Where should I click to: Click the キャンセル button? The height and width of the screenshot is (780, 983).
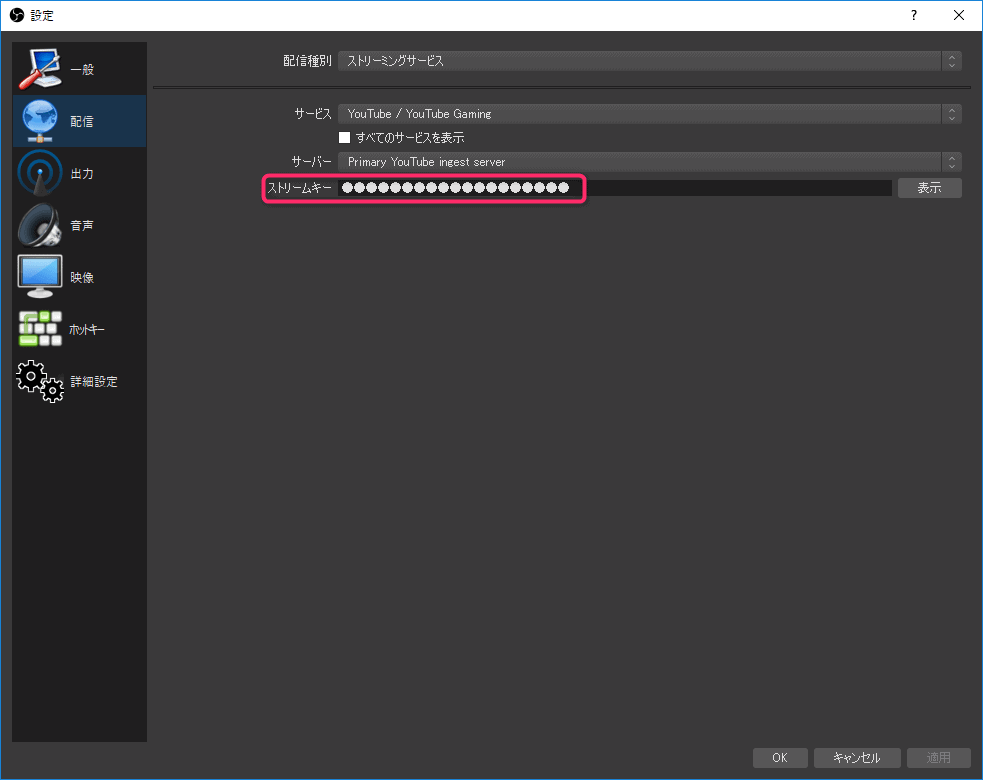pos(857,758)
